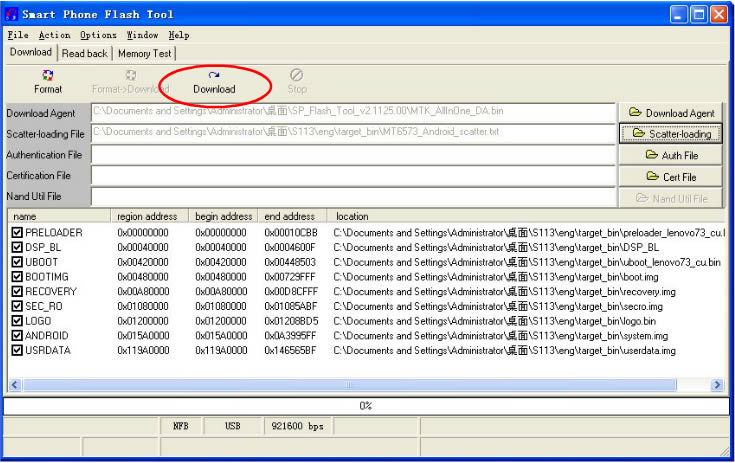Viewport: 735px width, 463px height.
Task: Open the Options menu
Action: click(98, 35)
